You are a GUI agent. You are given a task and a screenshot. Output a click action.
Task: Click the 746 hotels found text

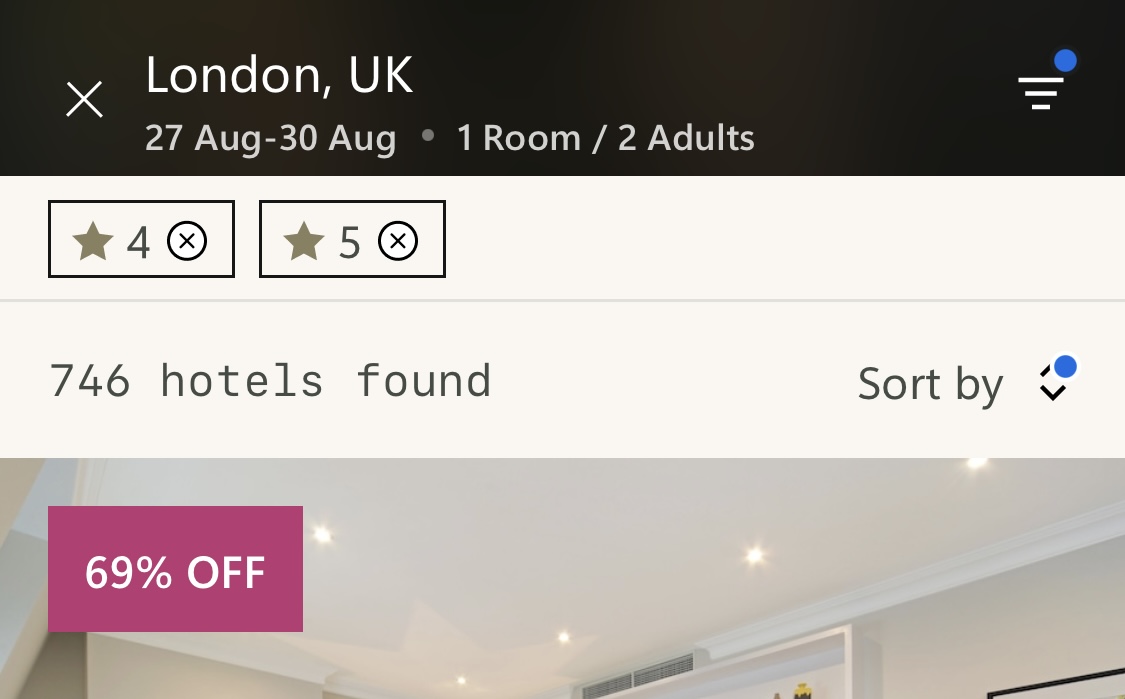270,381
